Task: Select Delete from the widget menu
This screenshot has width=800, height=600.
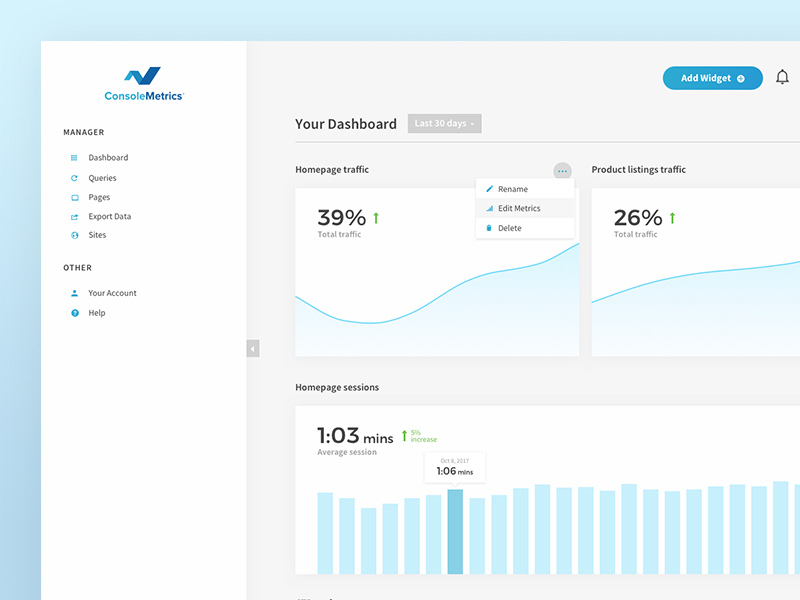Action: (x=509, y=228)
